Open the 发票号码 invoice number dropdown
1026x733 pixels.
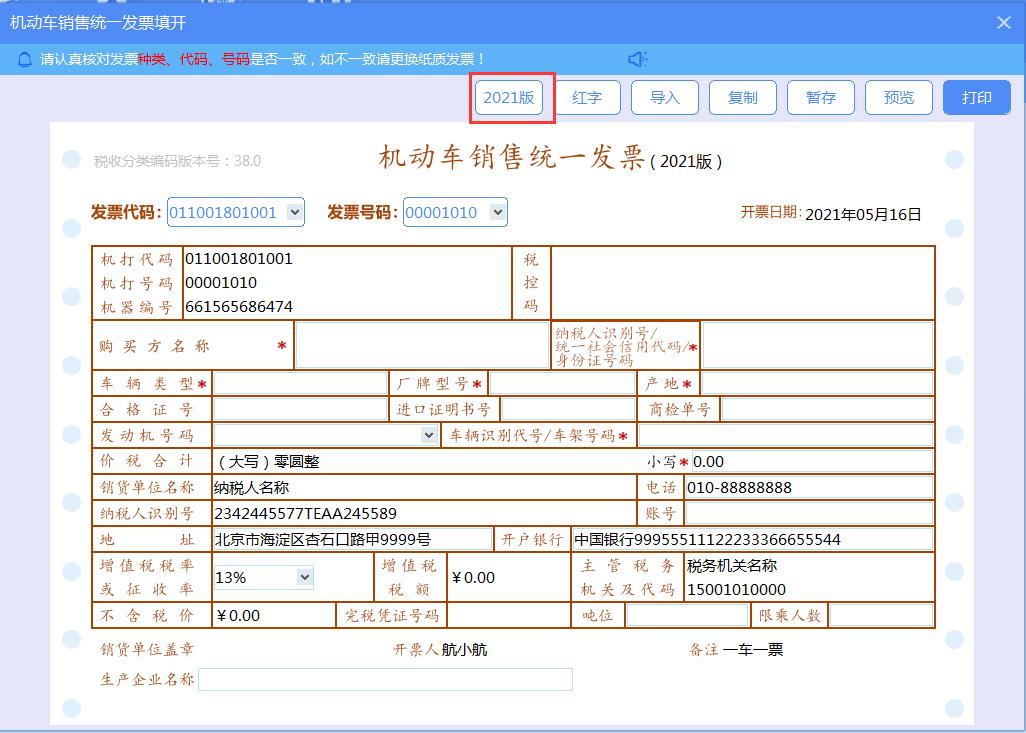(496, 212)
